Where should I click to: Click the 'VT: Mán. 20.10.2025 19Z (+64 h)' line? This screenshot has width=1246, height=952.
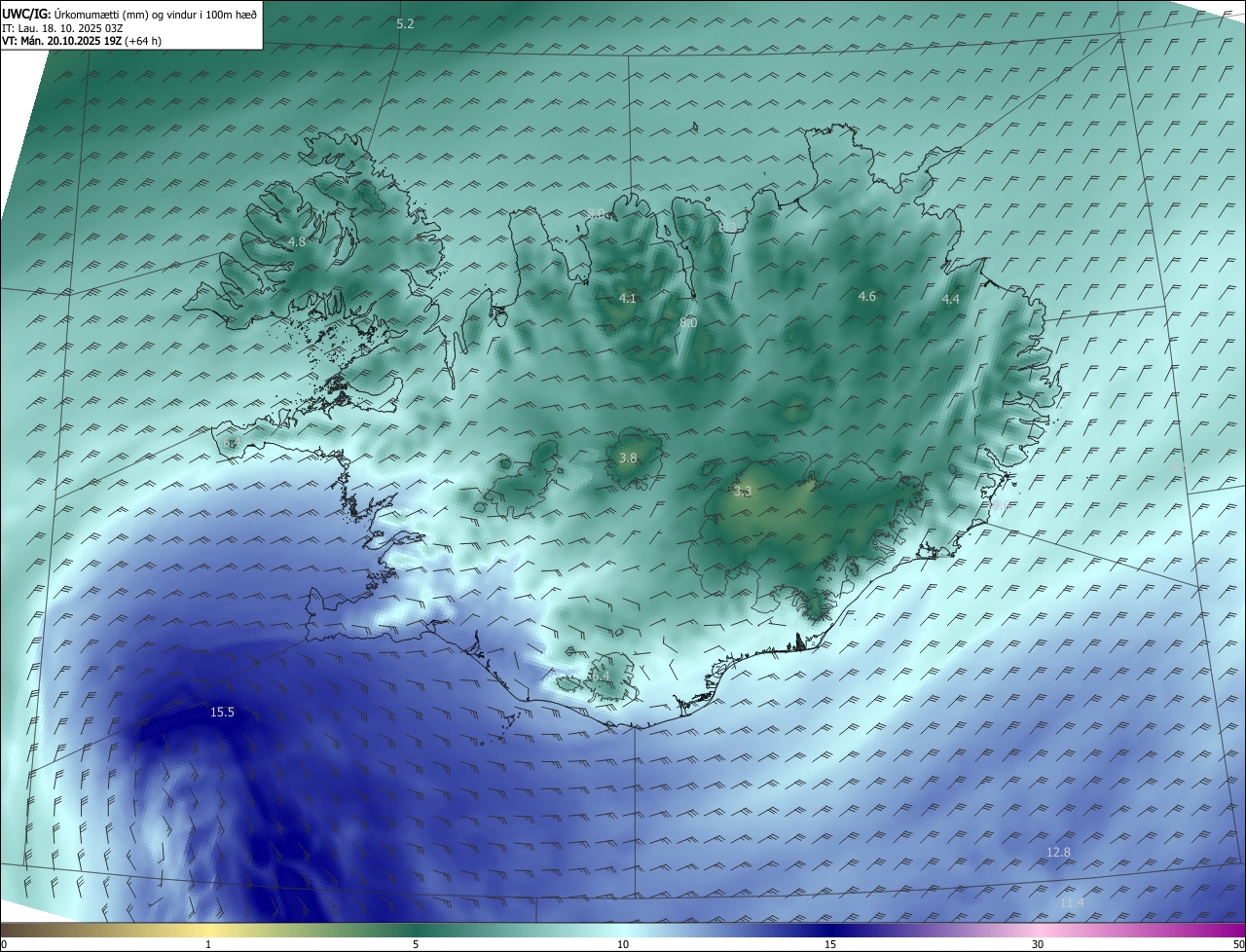point(81,41)
